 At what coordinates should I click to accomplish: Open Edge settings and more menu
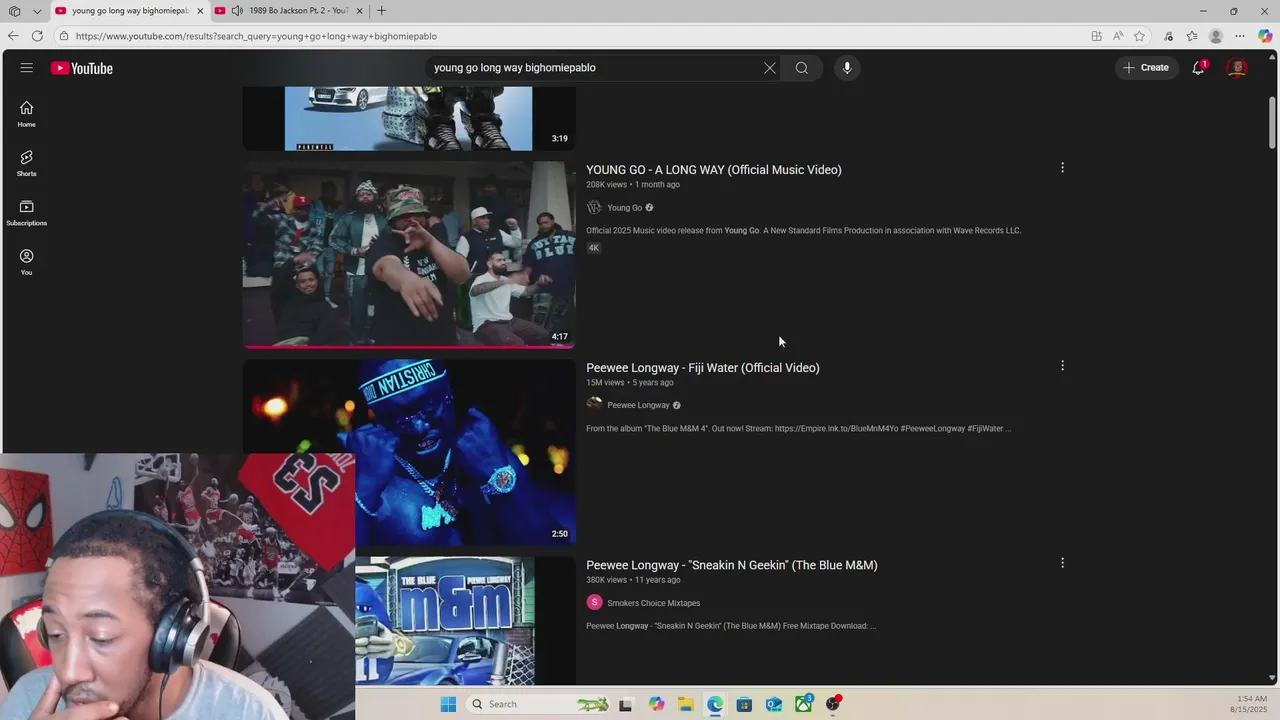point(1240,36)
